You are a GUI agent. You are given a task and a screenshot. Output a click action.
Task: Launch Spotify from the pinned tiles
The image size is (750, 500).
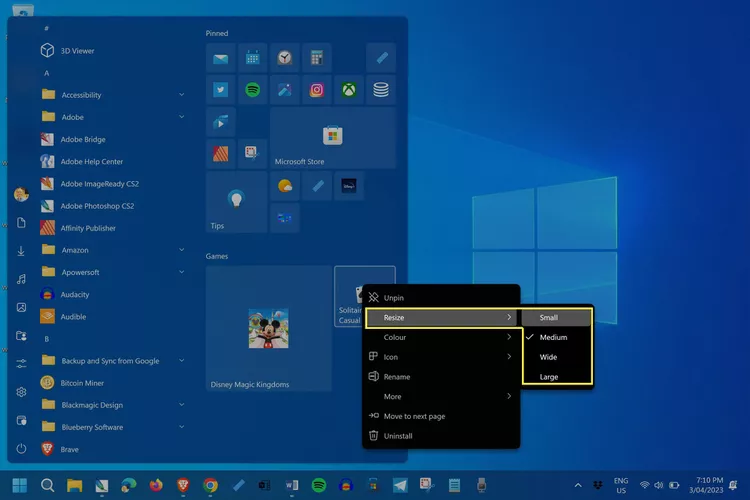click(x=253, y=90)
